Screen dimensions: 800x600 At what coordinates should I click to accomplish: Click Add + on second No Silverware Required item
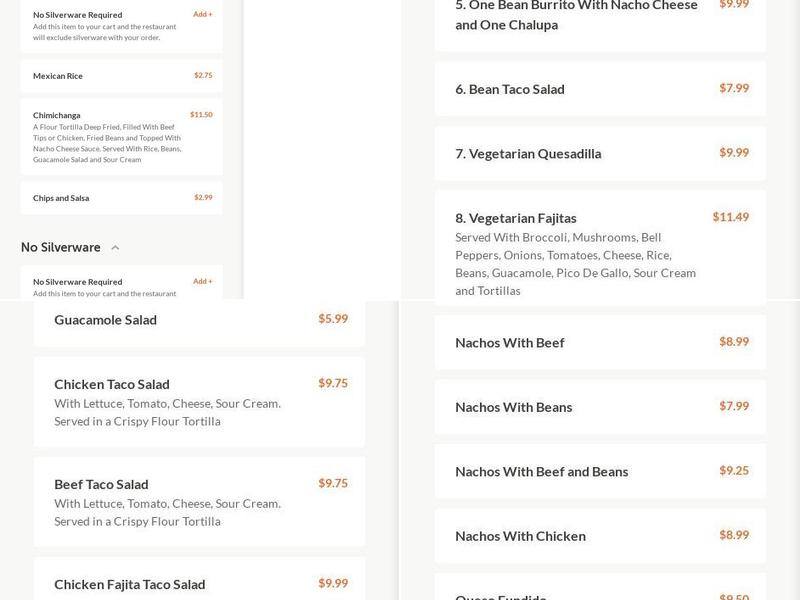[x=204, y=281]
